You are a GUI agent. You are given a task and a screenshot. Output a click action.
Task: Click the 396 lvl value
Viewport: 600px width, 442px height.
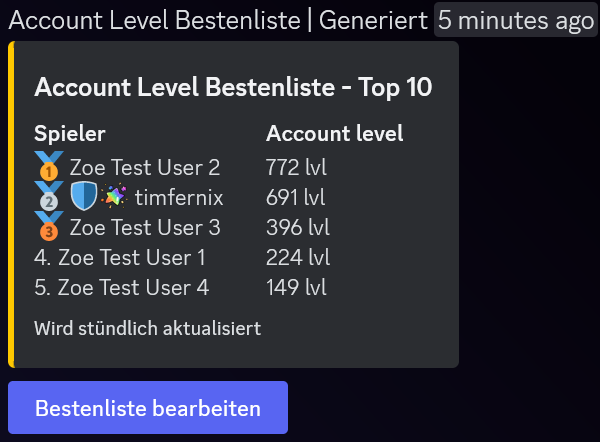tap(298, 228)
